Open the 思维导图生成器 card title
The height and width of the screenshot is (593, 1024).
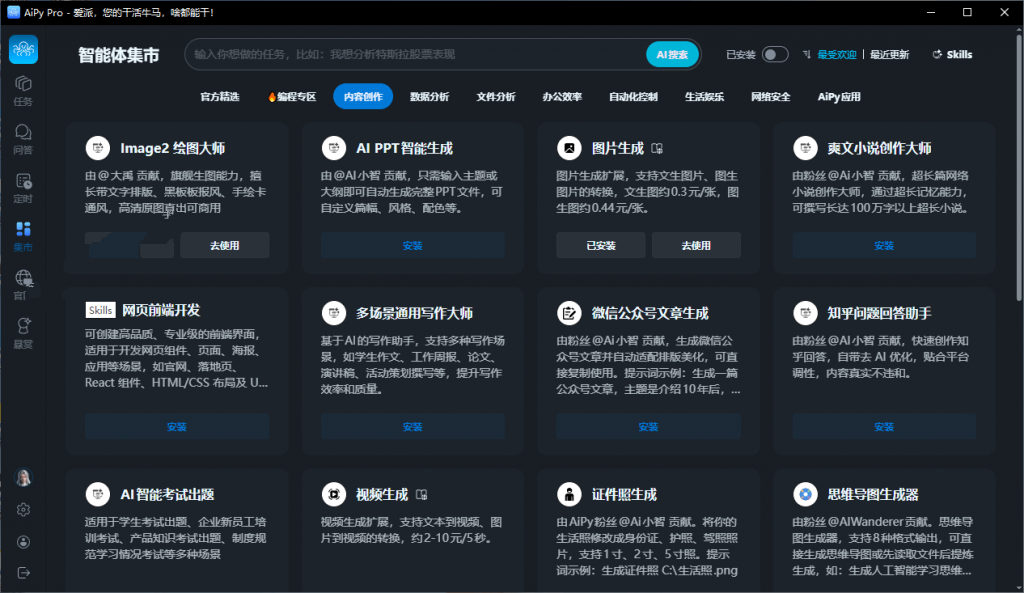tap(873, 495)
